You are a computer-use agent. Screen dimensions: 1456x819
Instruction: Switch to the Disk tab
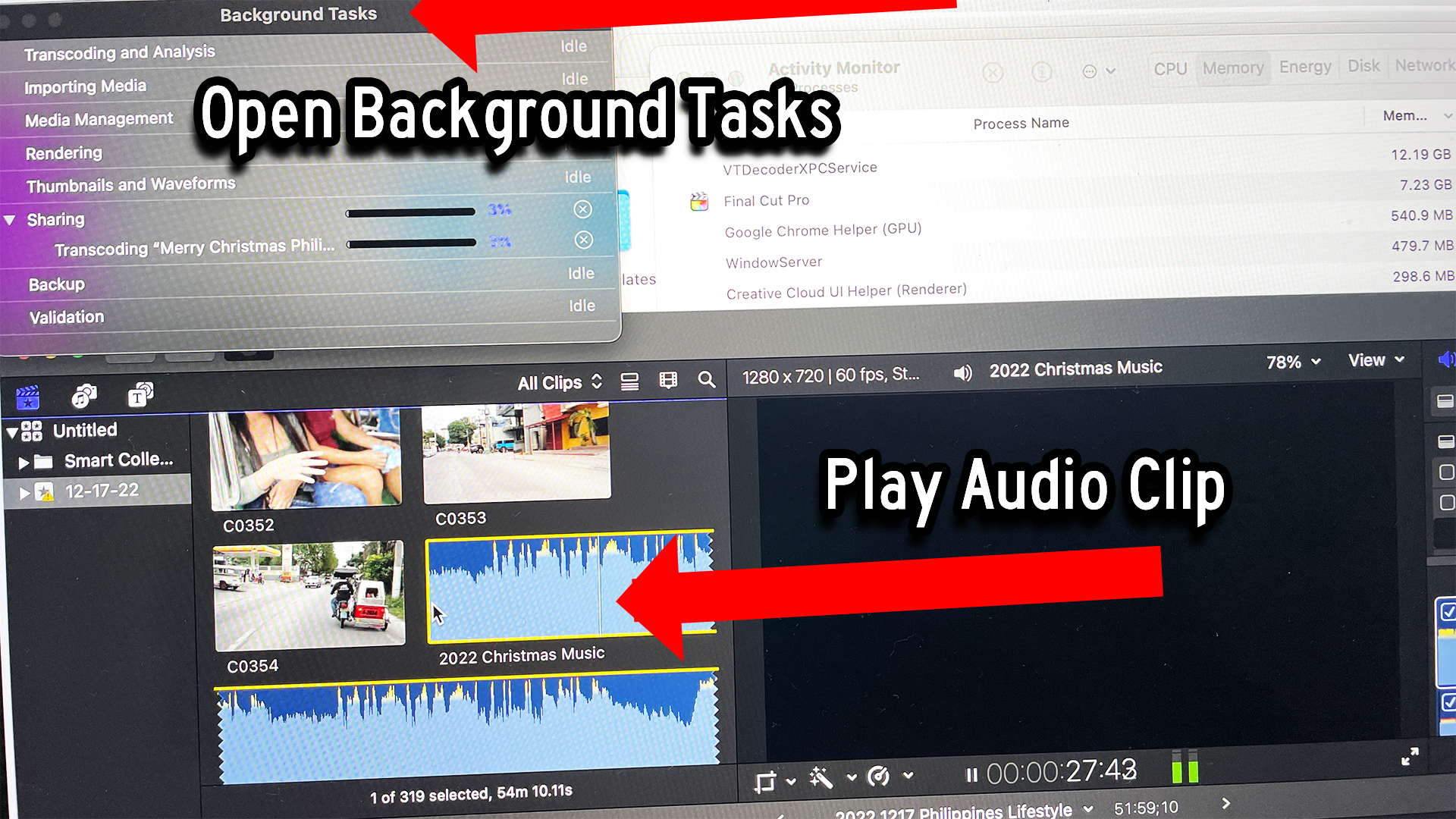pyautogui.click(x=1363, y=66)
